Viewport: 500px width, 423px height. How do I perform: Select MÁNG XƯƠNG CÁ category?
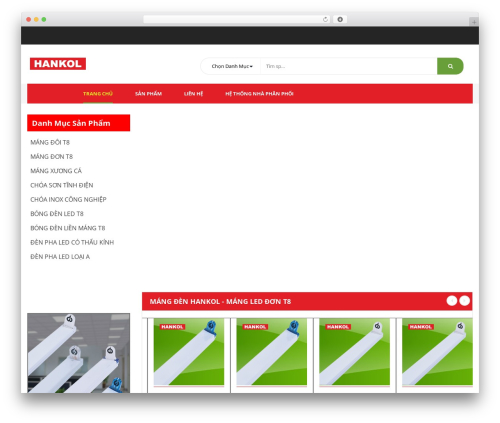click(56, 171)
